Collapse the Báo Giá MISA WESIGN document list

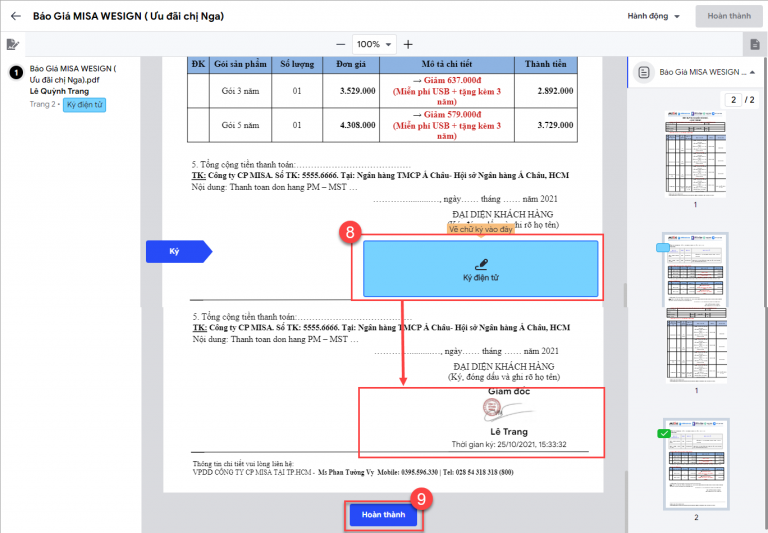pos(752,72)
